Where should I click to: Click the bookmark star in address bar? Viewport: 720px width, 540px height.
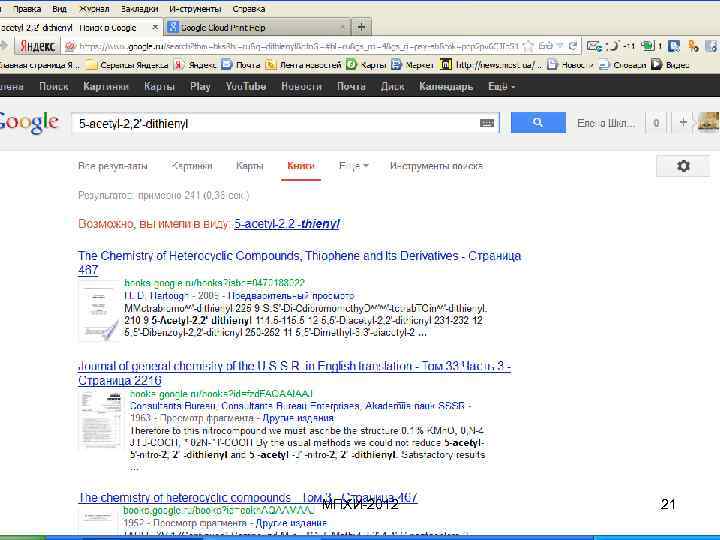(x=529, y=46)
